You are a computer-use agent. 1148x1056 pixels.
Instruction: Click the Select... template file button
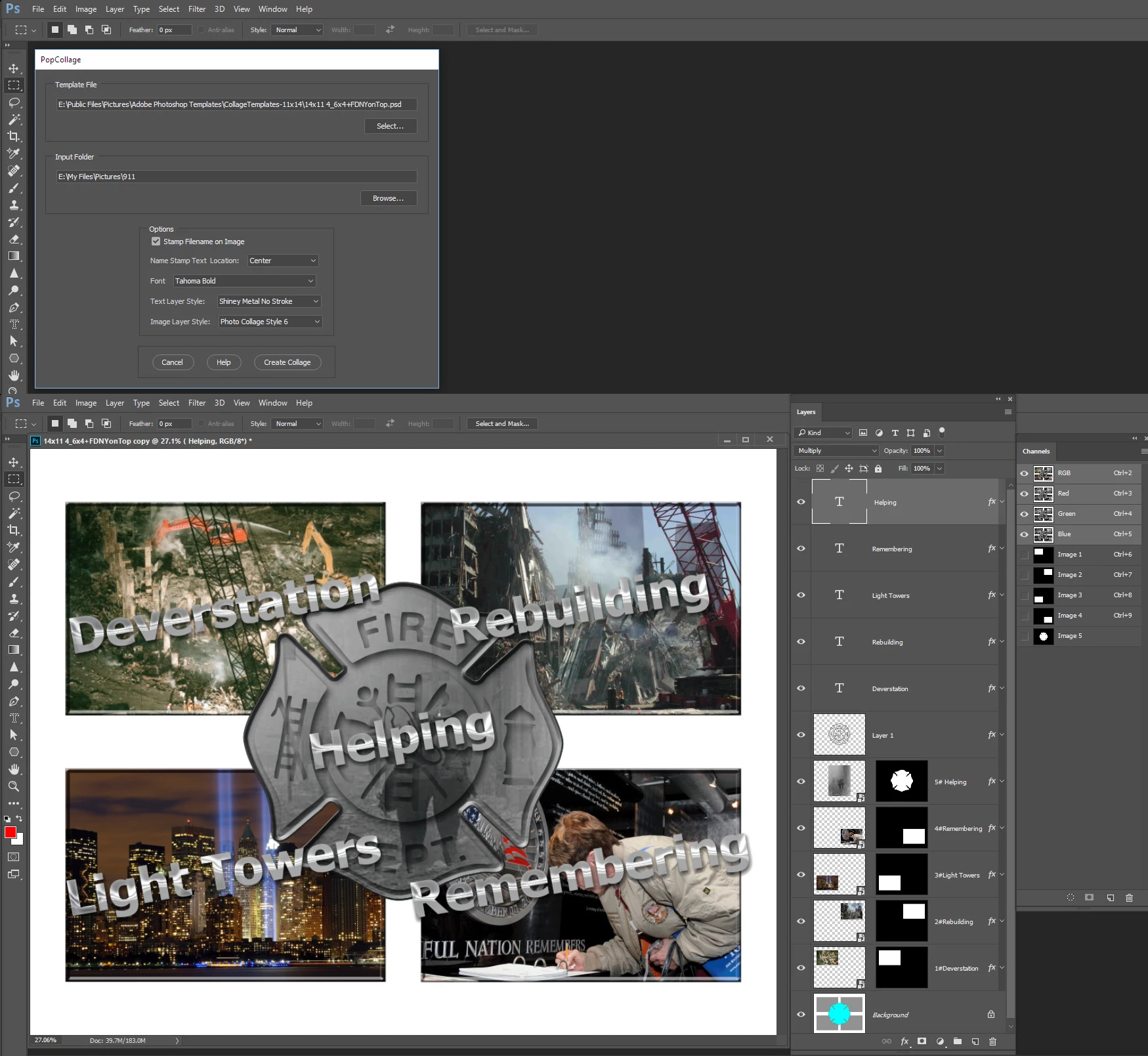point(391,126)
